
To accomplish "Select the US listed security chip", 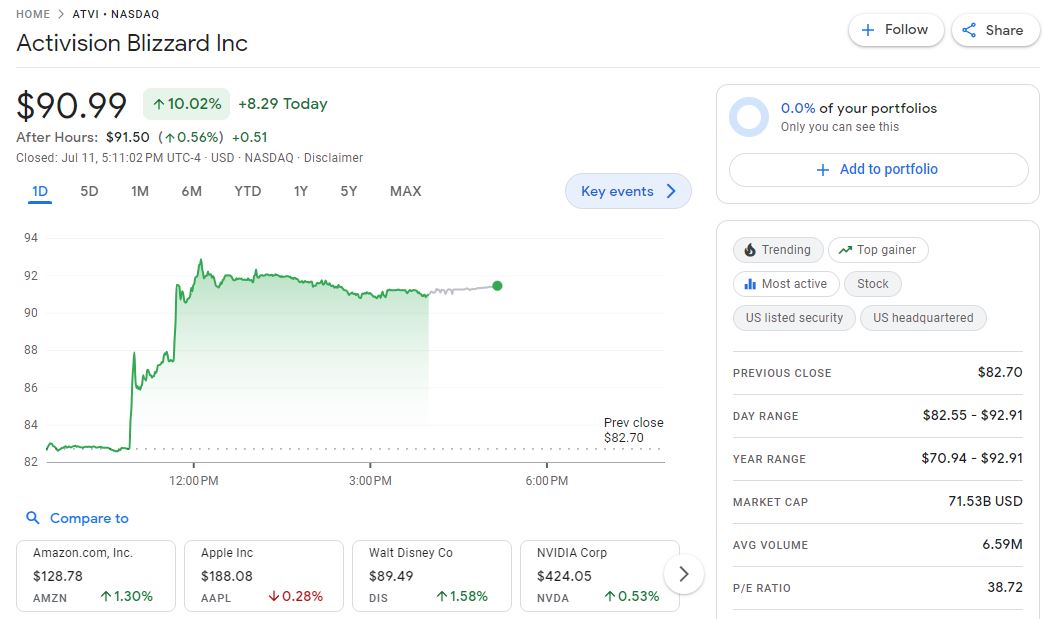I will pyautogui.click(x=794, y=318).
